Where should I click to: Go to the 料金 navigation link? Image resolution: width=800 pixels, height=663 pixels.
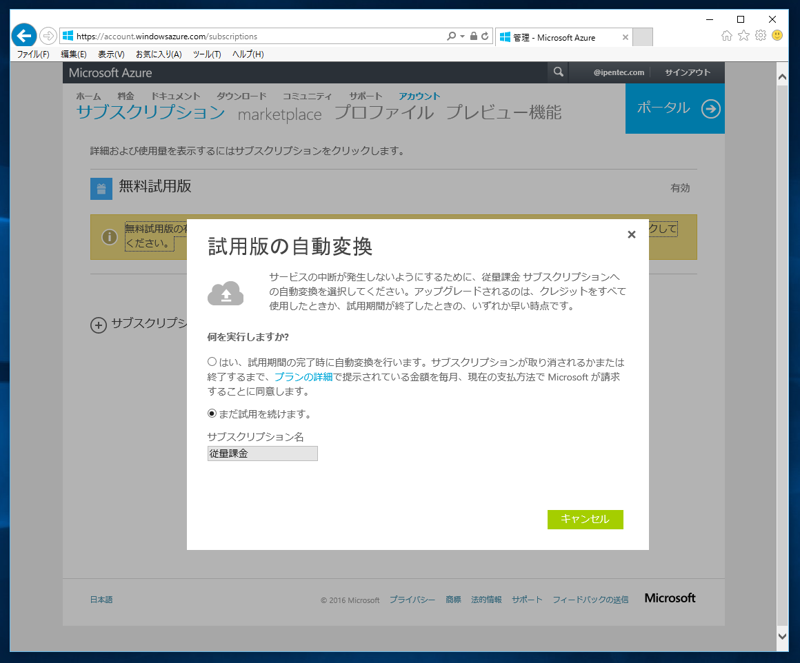click(126, 96)
